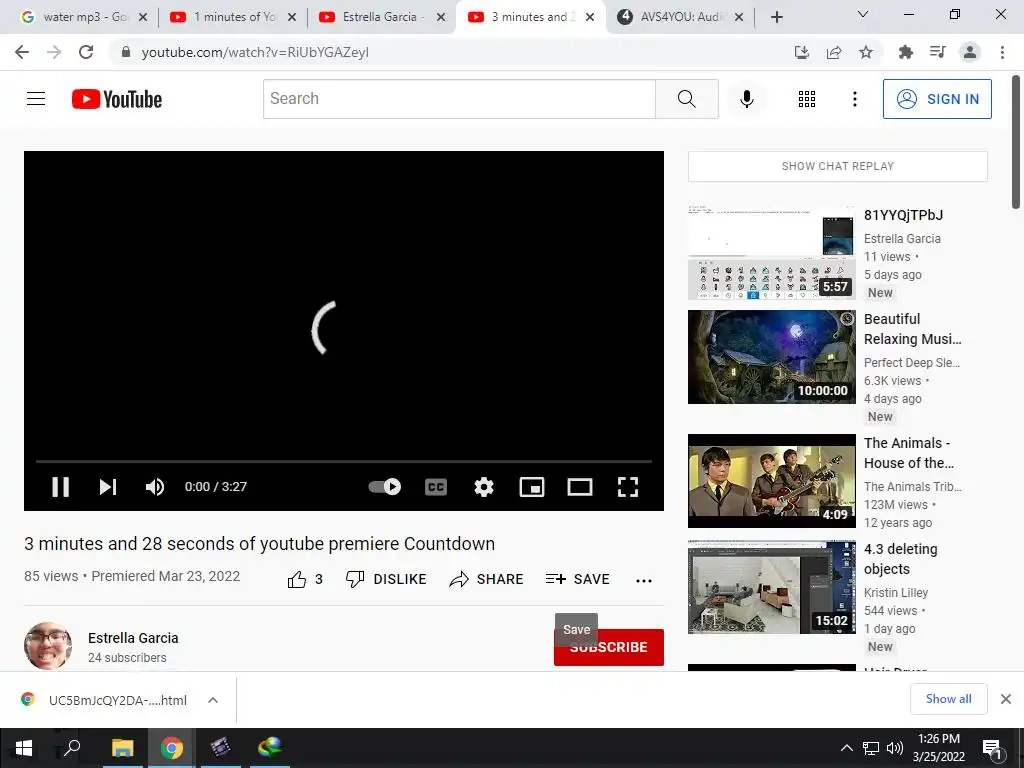Open the YouTube apps grid
Viewport: 1024px width, 768px height.
coord(807,99)
